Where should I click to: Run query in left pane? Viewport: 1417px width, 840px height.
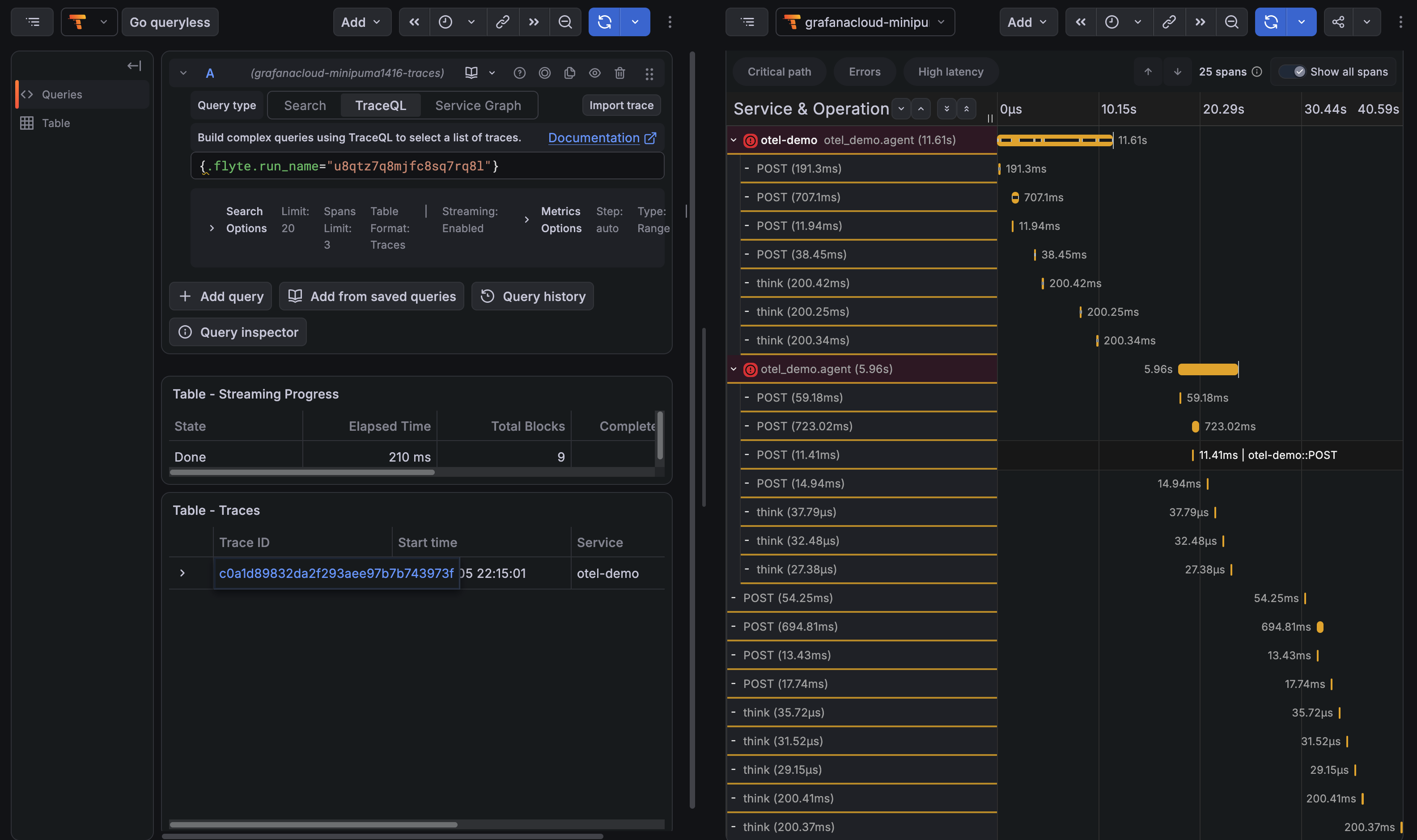pos(604,22)
